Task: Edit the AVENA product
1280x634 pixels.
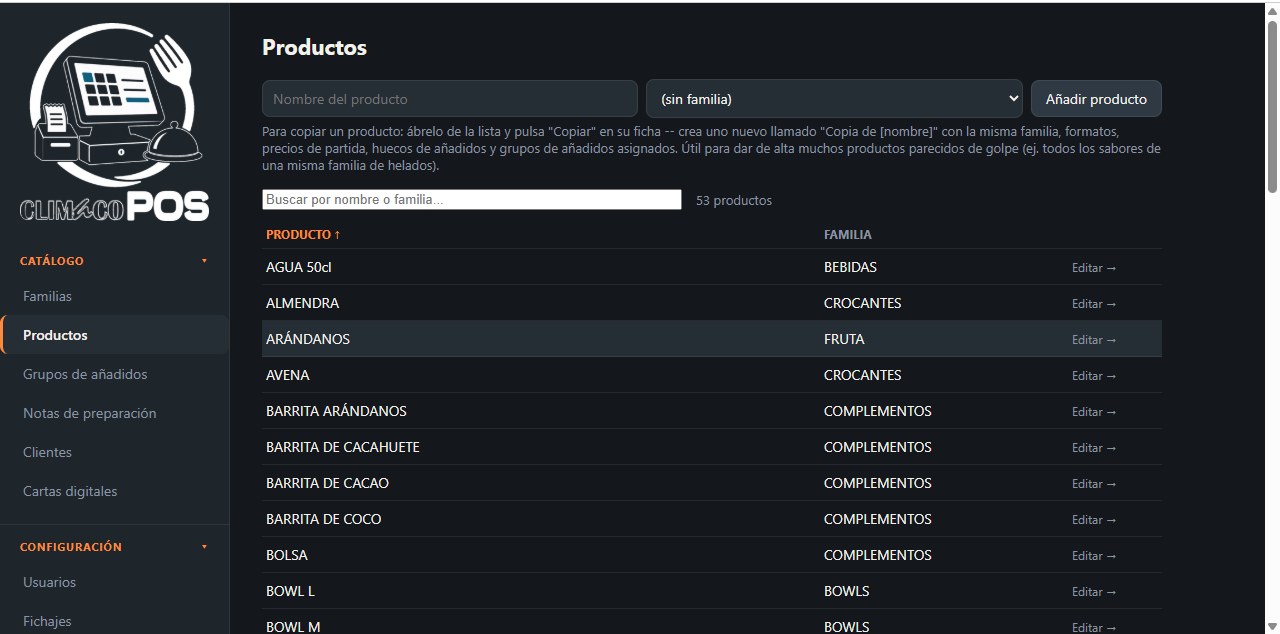Action: (1094, 376)
